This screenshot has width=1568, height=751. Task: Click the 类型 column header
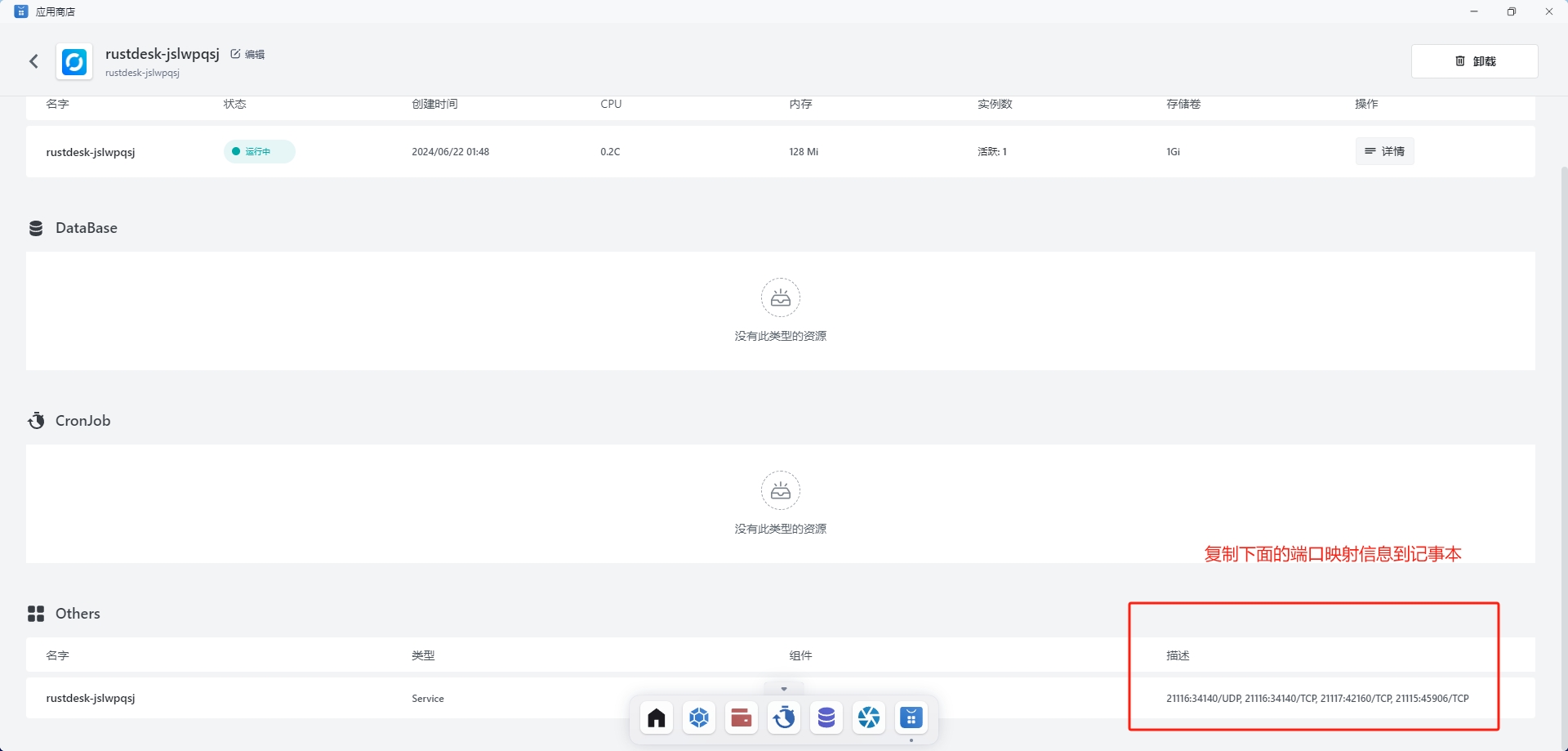pos(423,655)
